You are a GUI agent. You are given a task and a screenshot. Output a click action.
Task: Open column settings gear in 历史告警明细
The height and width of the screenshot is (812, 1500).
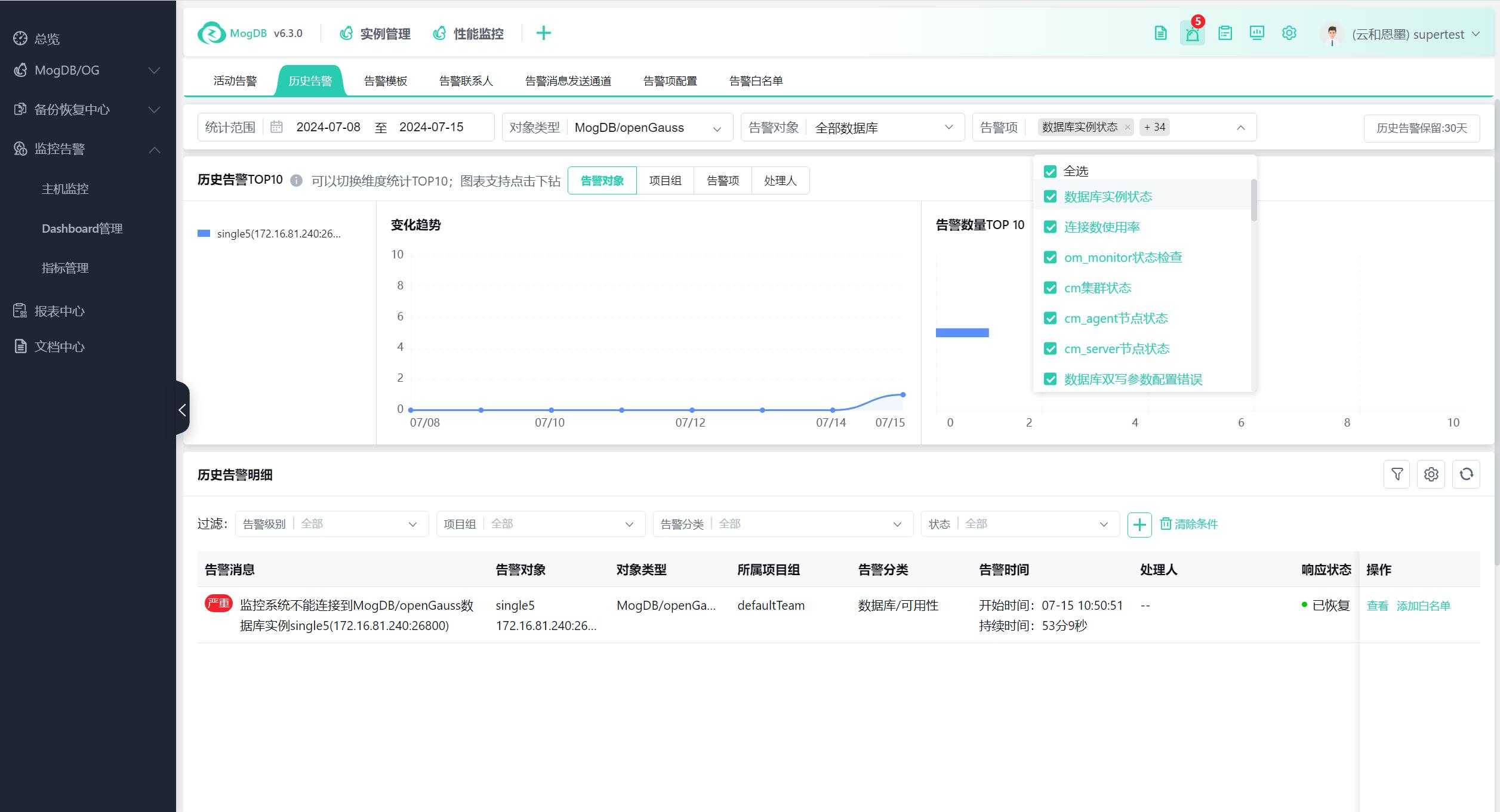[x=1431, y=474]
